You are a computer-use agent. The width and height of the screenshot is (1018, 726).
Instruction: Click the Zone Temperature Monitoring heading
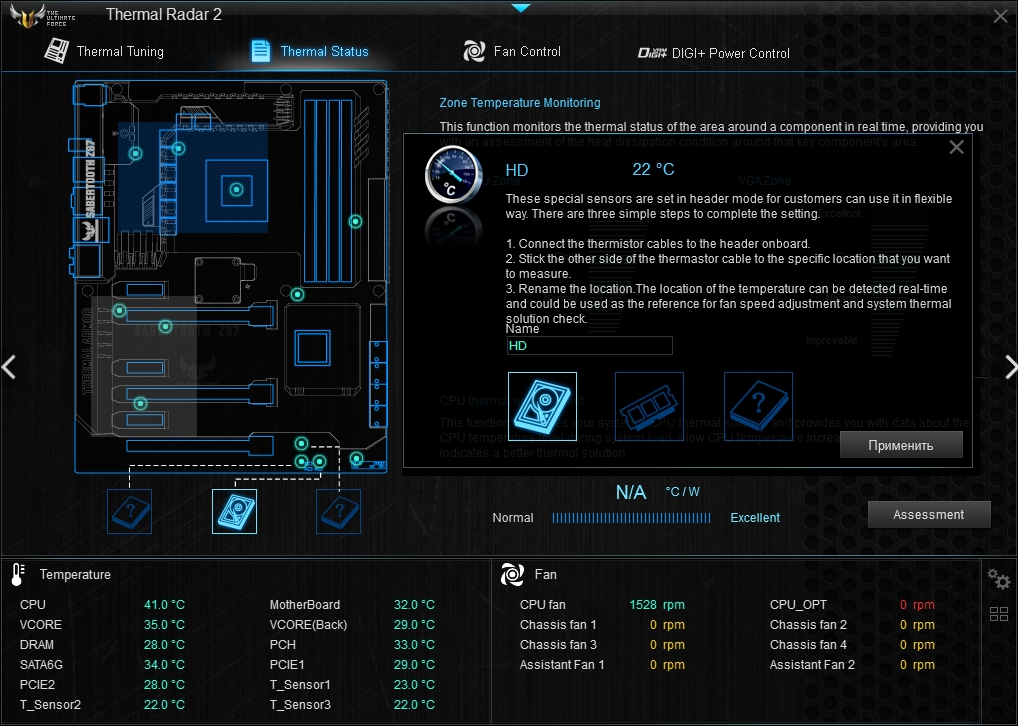(520, 103)
